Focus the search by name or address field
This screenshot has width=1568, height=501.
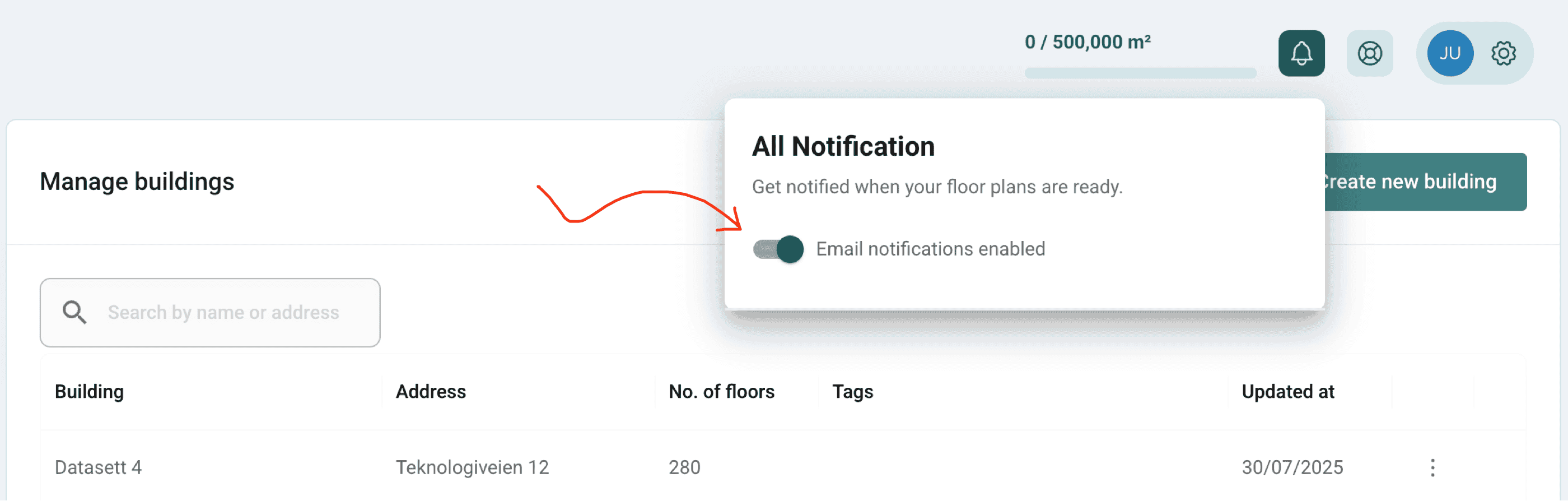point(231,312)
